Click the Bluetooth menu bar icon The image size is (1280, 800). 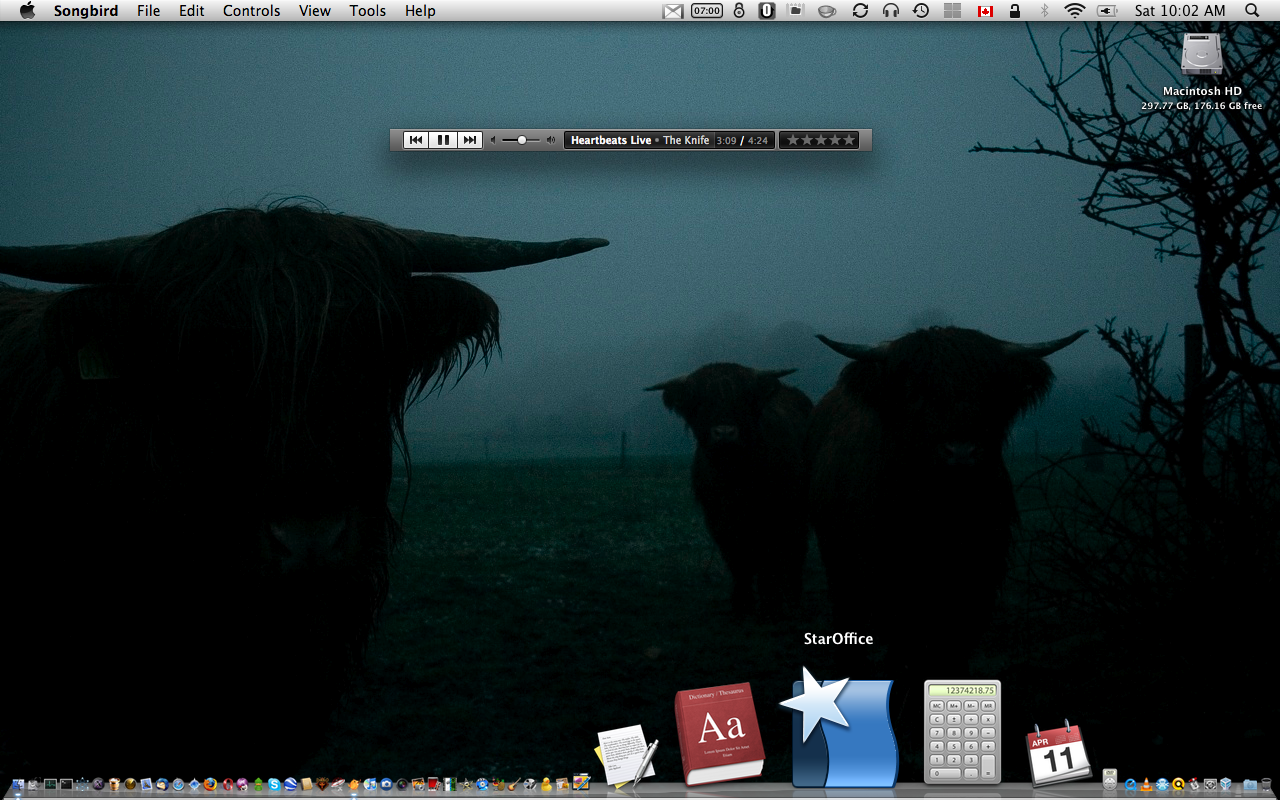click(1044, 11)
